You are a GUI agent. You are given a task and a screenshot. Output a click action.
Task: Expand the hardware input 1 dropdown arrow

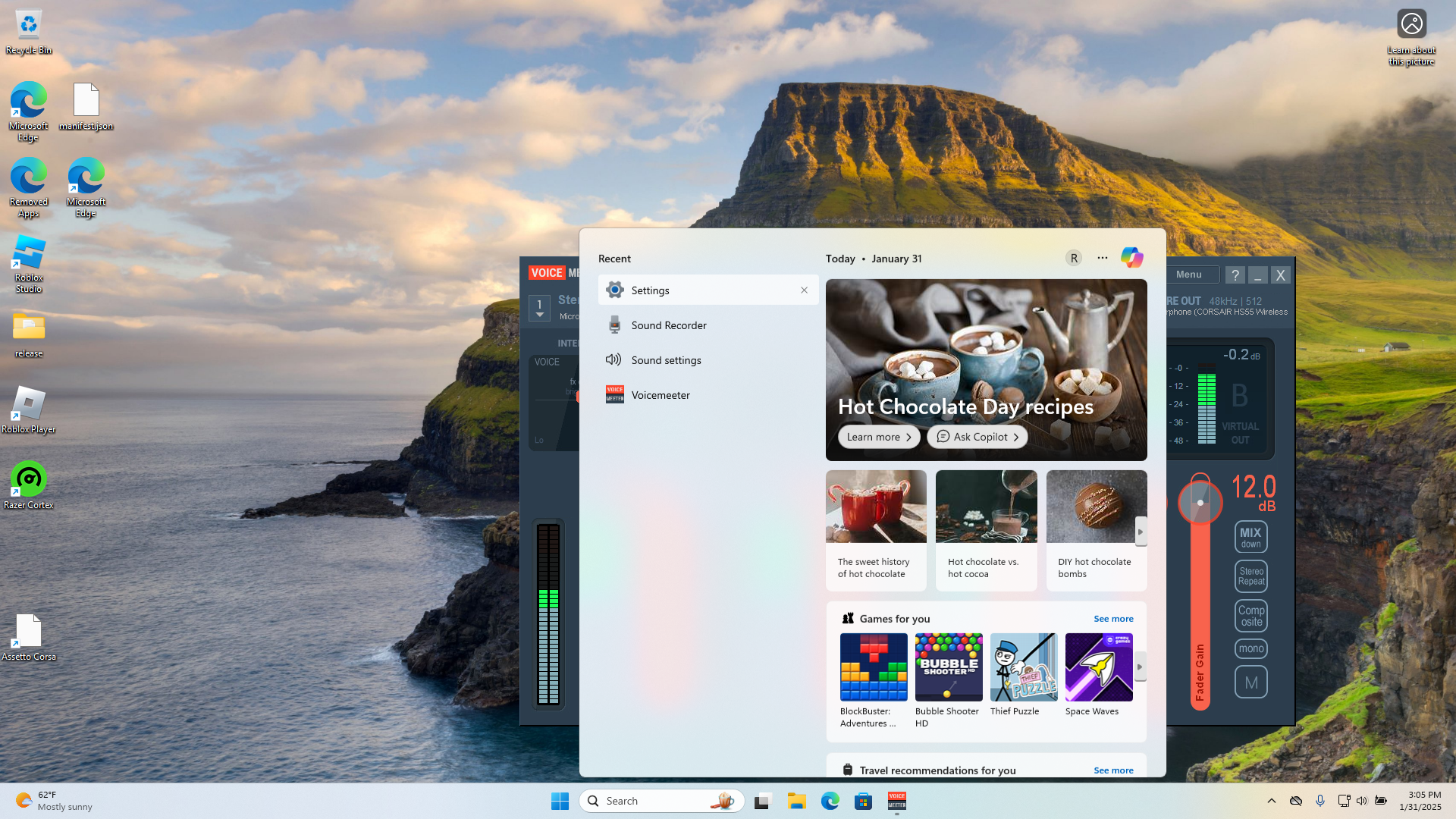click(539, 315)
